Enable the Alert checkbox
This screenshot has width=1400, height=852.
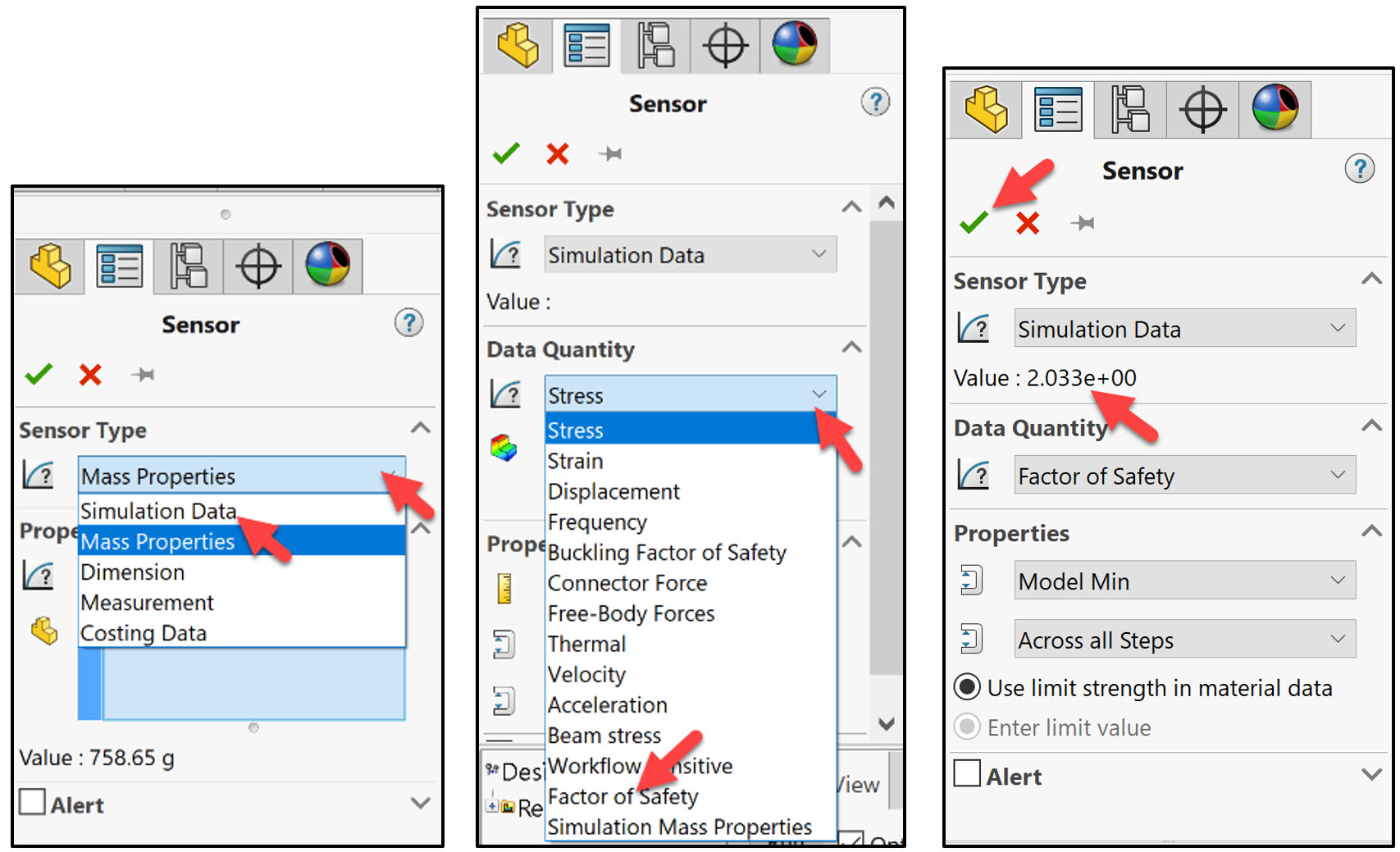coord(966,773)
